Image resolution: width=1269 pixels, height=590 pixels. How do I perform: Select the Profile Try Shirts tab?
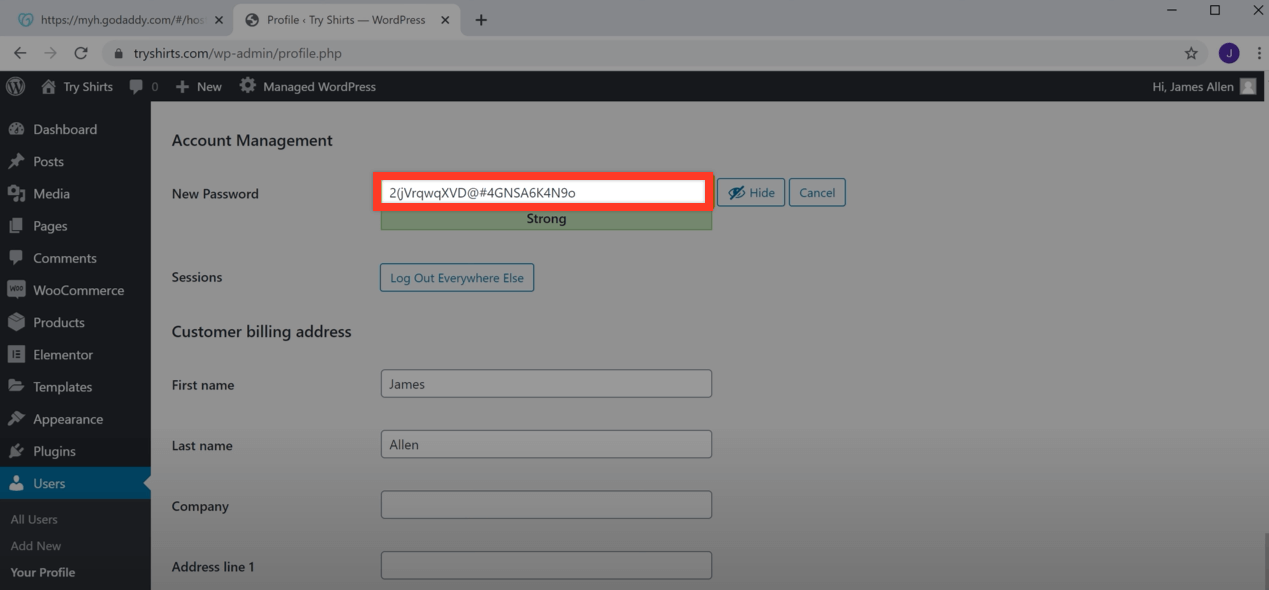click(x=346, y=20)
